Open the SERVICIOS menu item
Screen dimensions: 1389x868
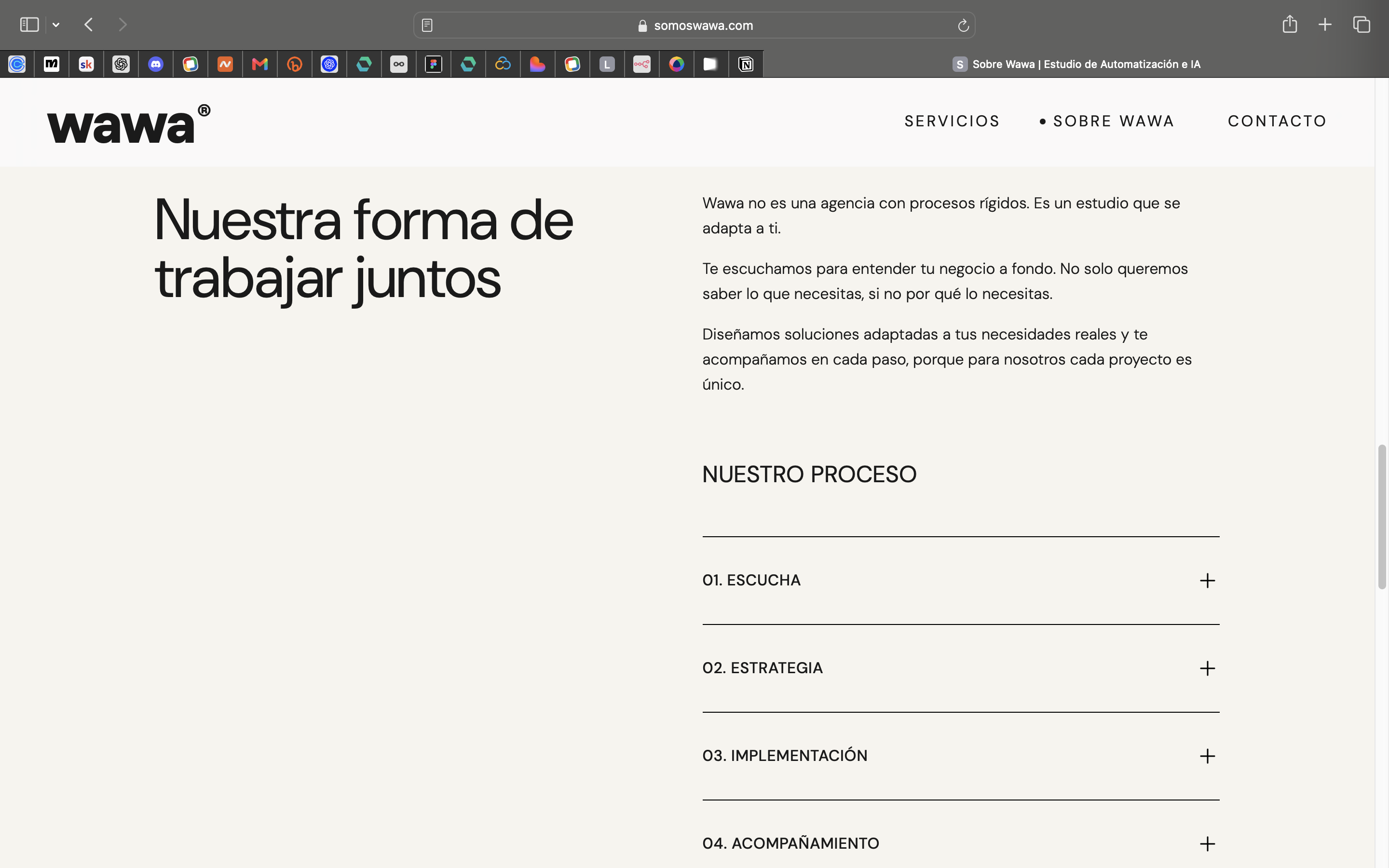952,121
